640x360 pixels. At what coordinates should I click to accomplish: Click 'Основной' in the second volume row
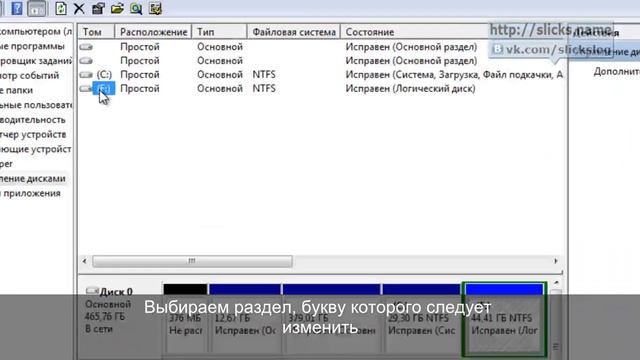click(220, 61)
